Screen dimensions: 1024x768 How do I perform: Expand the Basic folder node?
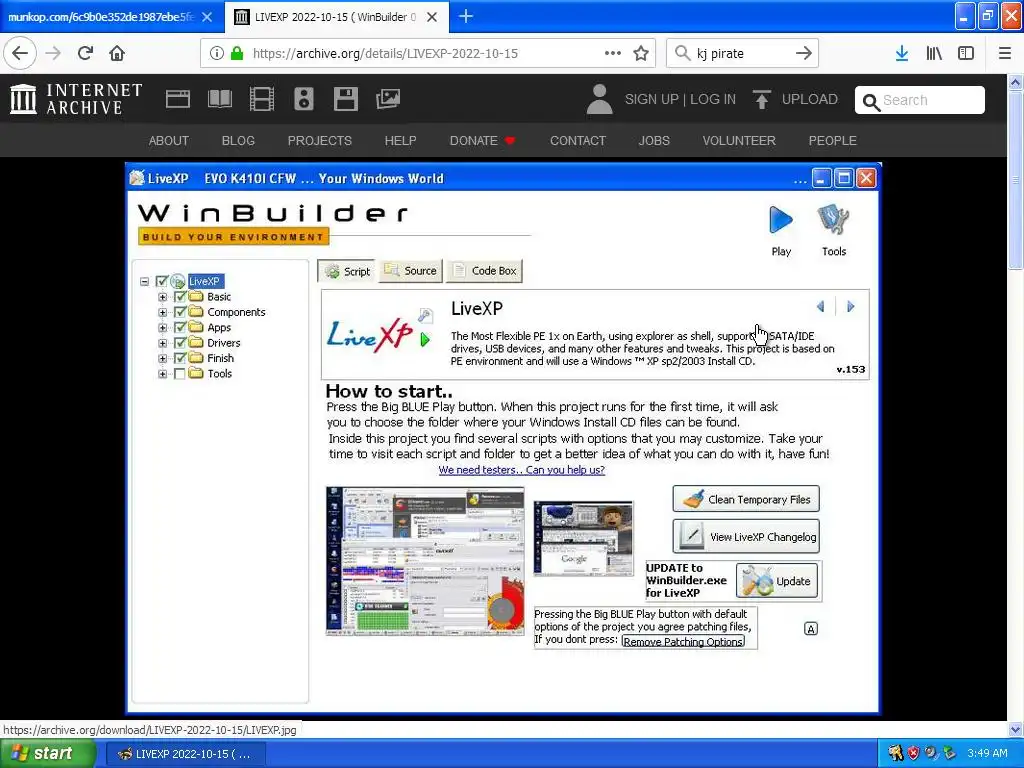162,296
